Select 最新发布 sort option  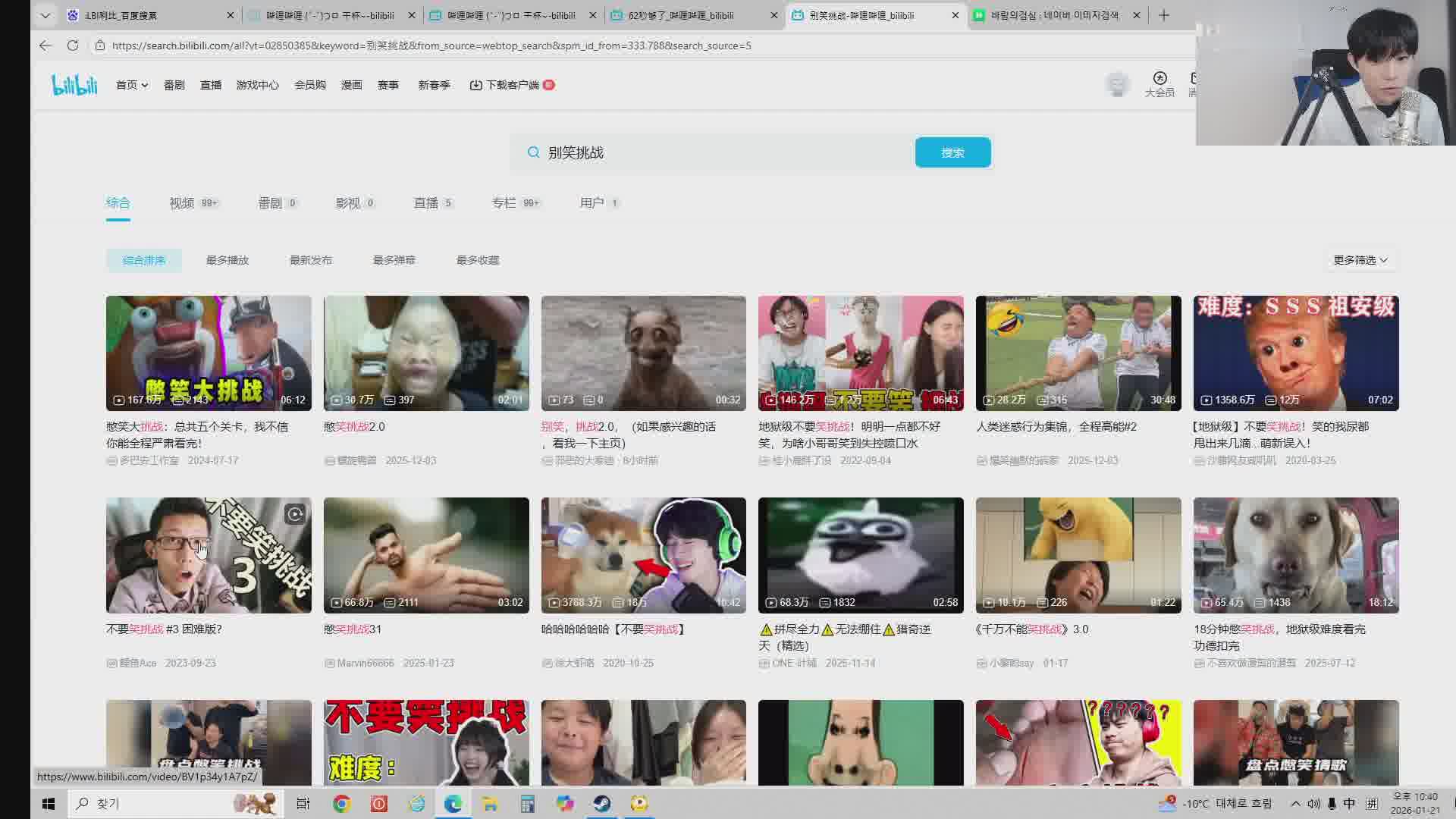click(x=311, y=260)
